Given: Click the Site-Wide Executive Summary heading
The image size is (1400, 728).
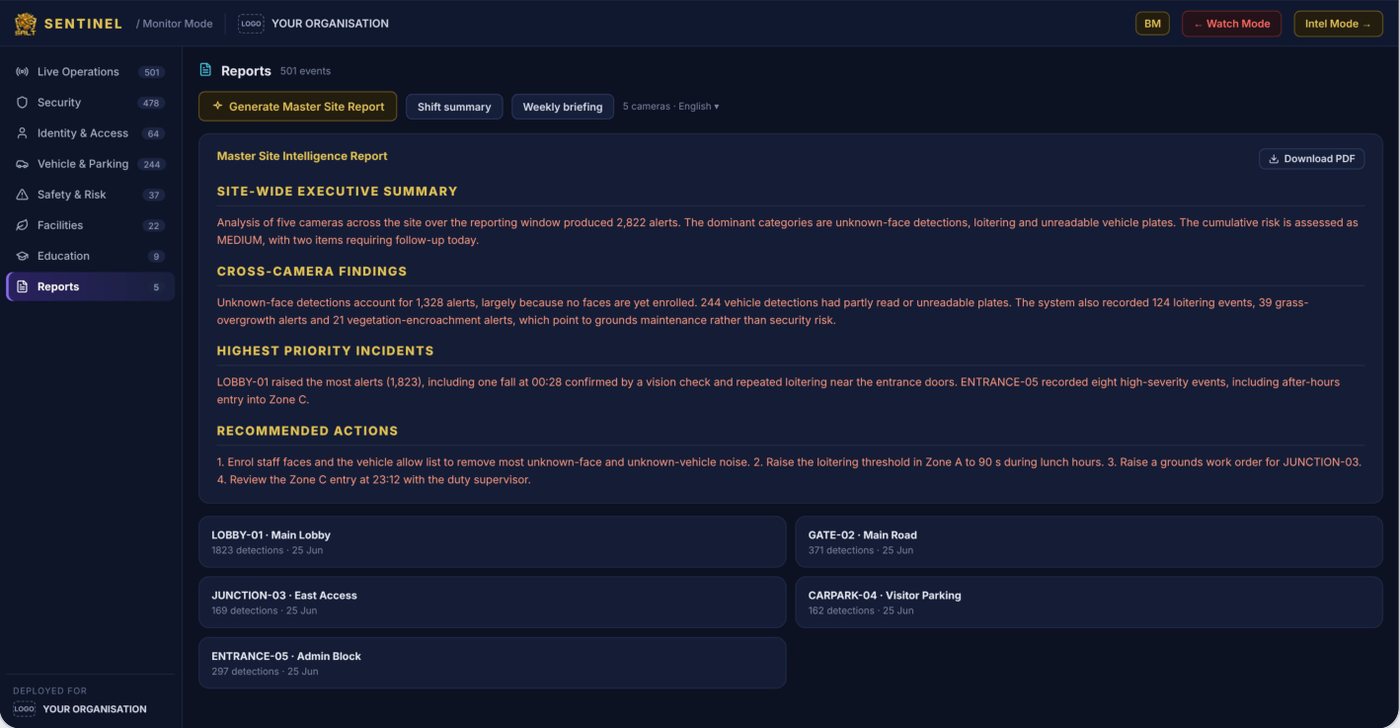Looking at the screenshot, I should pos(337,191).
